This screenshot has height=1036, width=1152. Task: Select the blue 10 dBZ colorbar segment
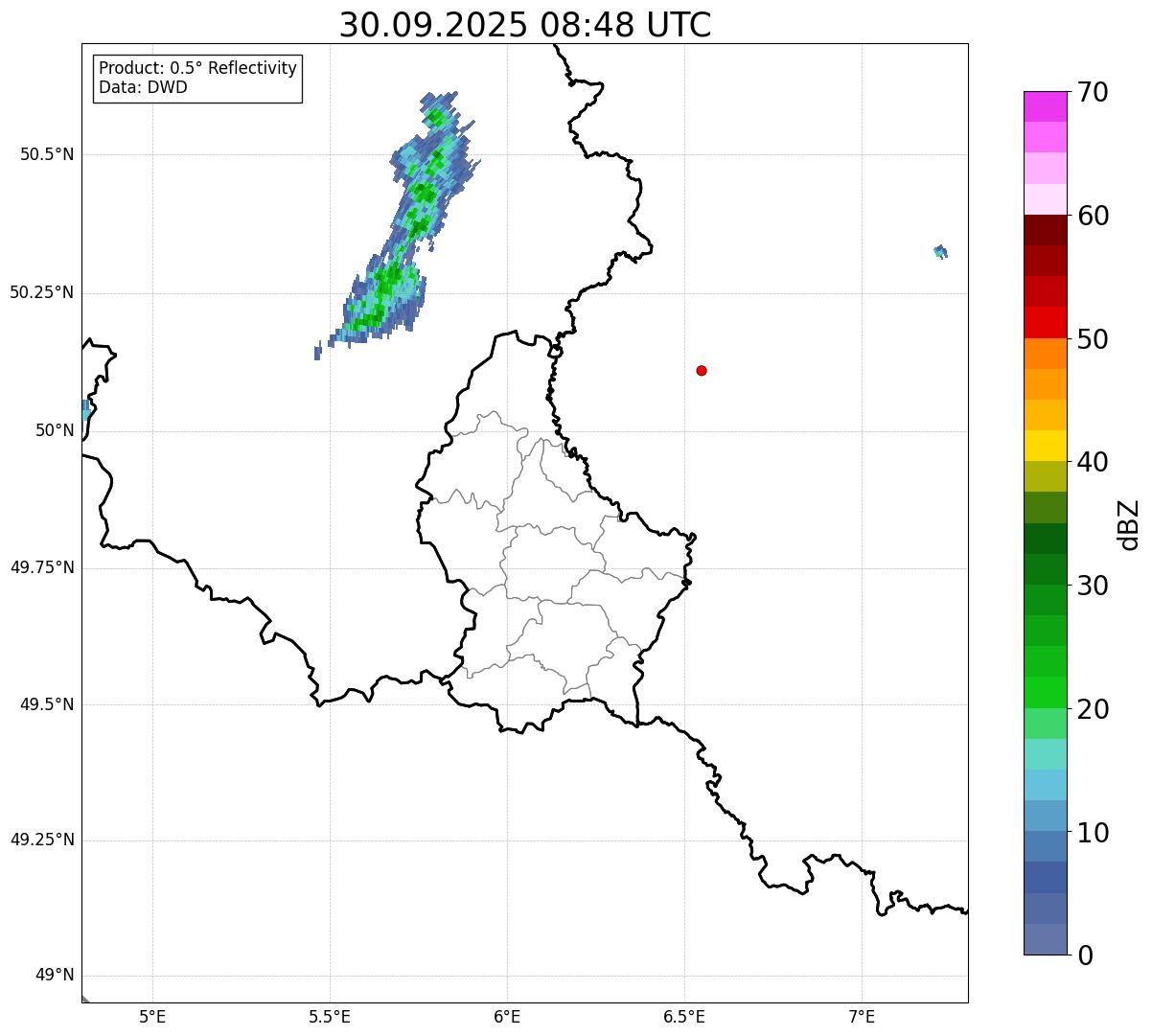click(x=1045, y=816)
